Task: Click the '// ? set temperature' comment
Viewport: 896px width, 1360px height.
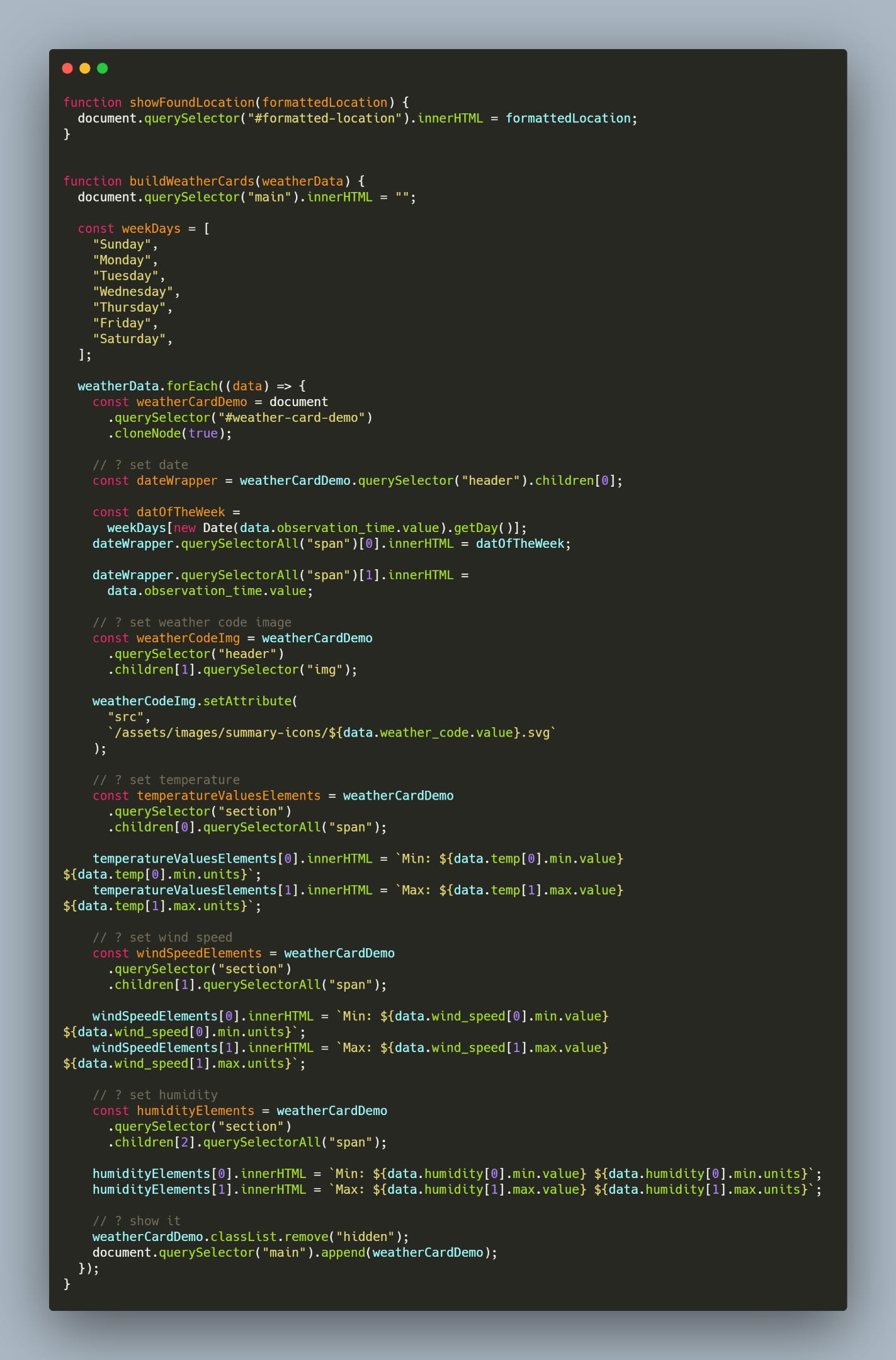Action: [166, 779]
